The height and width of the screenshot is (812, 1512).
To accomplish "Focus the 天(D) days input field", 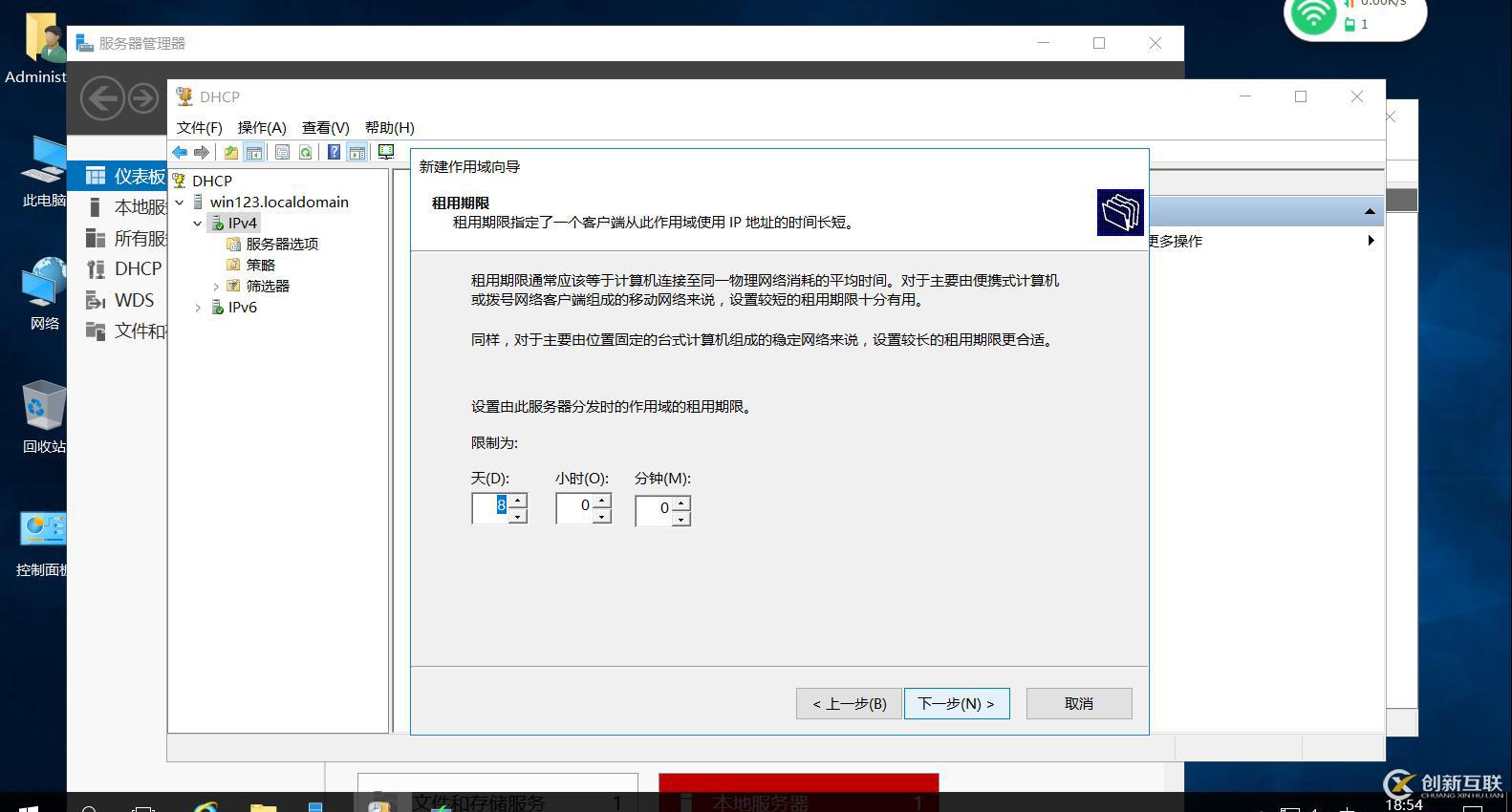I will click(x=491, y=508).
